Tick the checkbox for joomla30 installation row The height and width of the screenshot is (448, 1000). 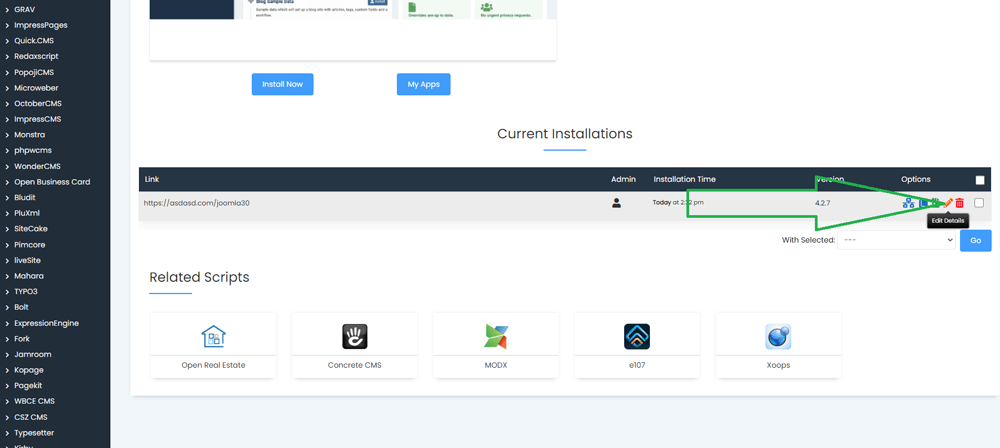(x=979, y=203)
